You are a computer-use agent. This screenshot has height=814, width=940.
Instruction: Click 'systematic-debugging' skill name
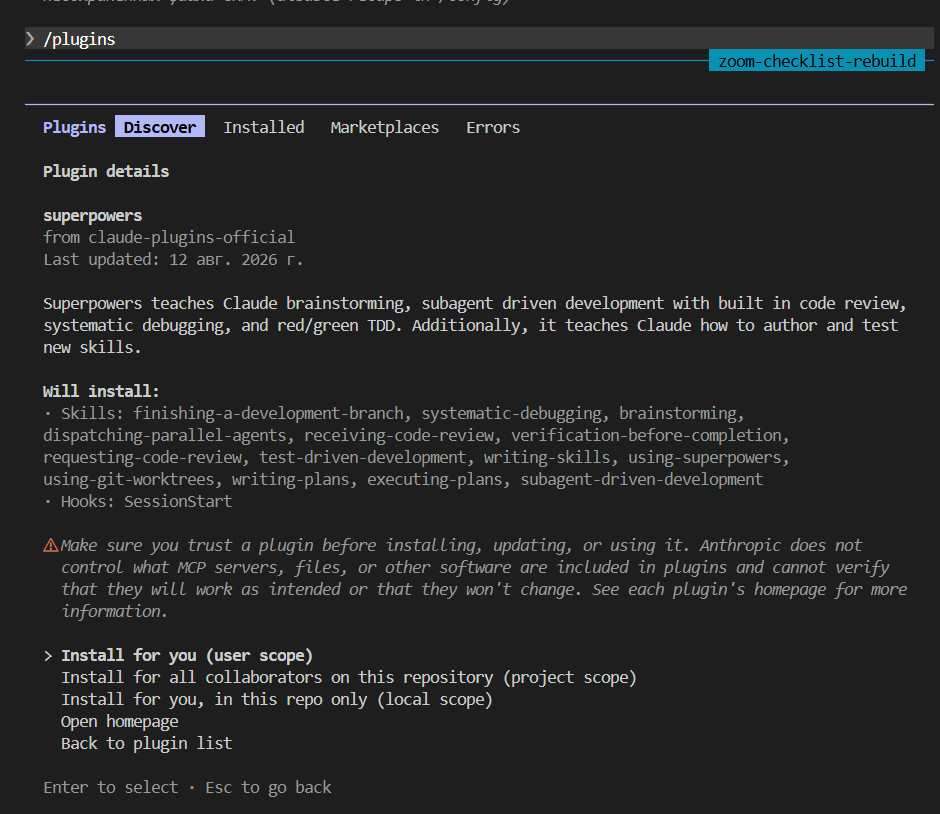pos(511,414)
